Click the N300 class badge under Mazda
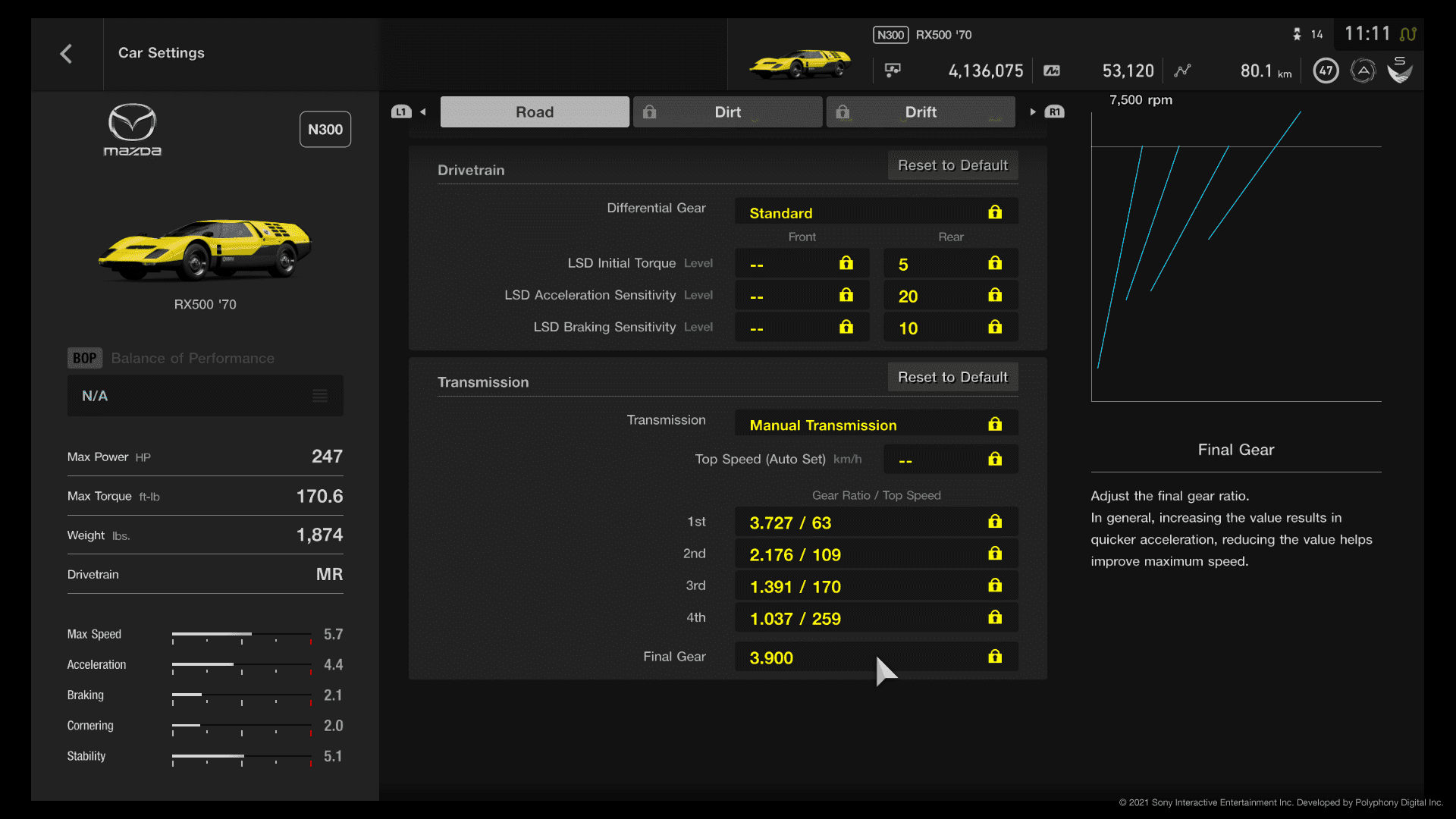The image size is (1456, 819). (325, 130)
